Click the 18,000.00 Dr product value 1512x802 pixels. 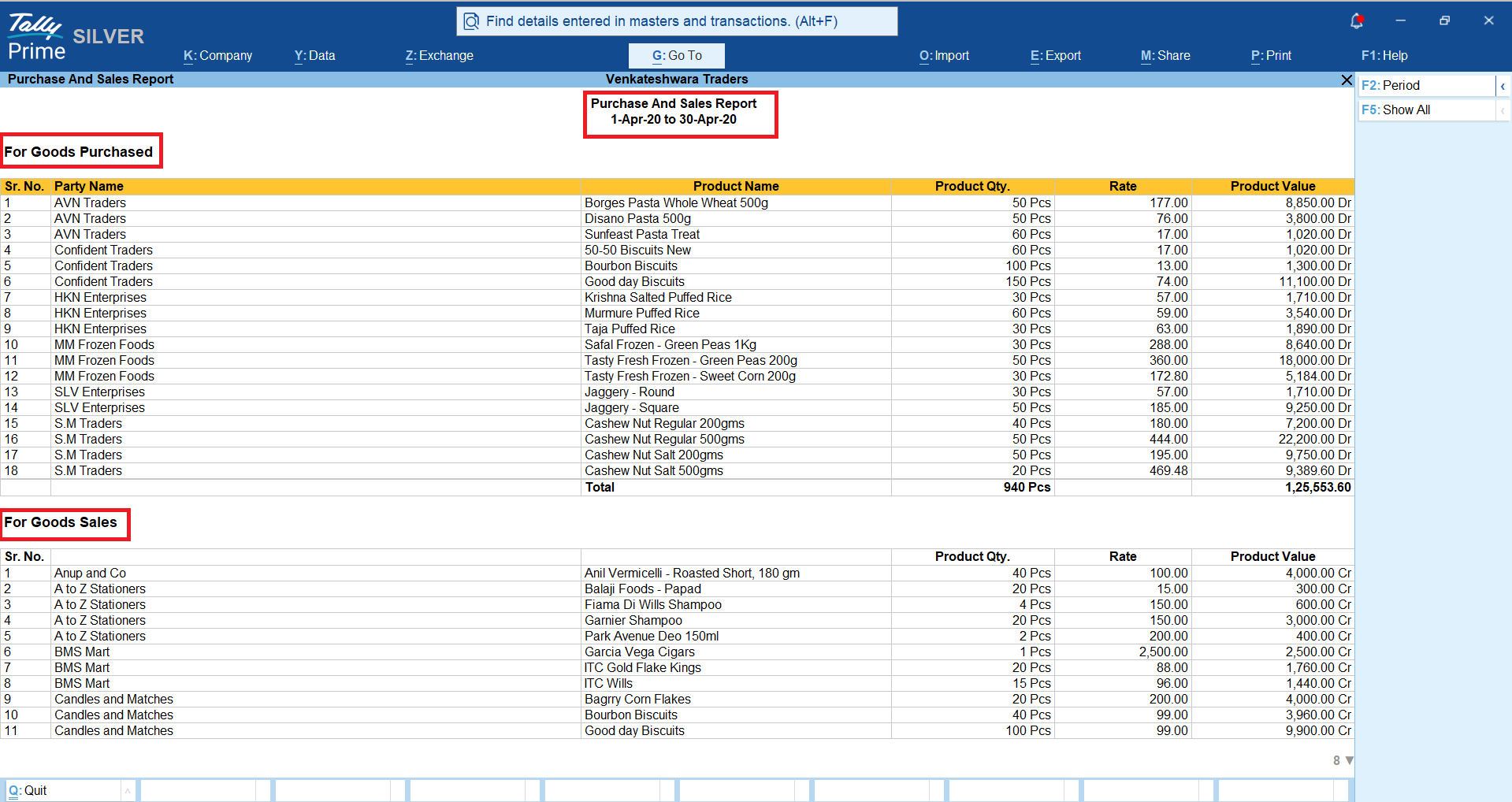(x=1314, y=361)
